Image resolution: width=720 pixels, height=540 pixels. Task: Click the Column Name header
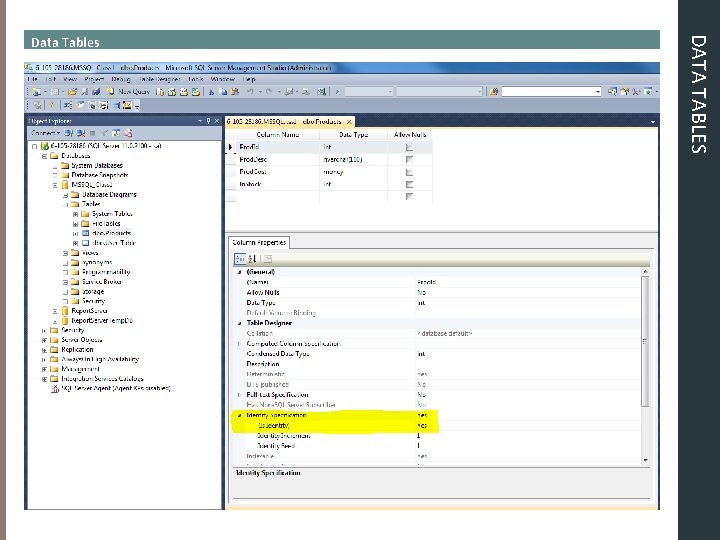pos(277,135)
